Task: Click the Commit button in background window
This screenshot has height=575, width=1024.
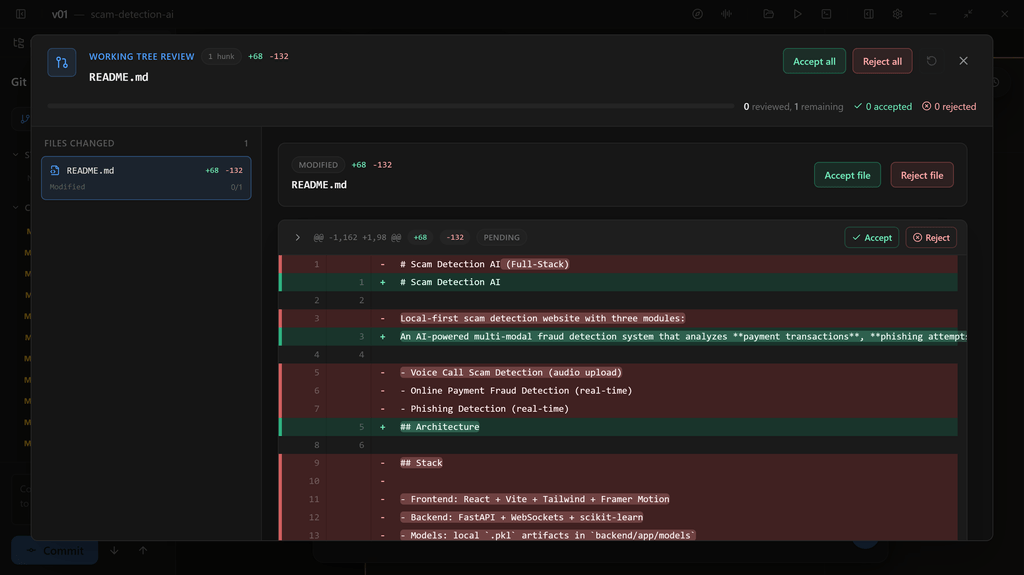Action: pos(55,551)
